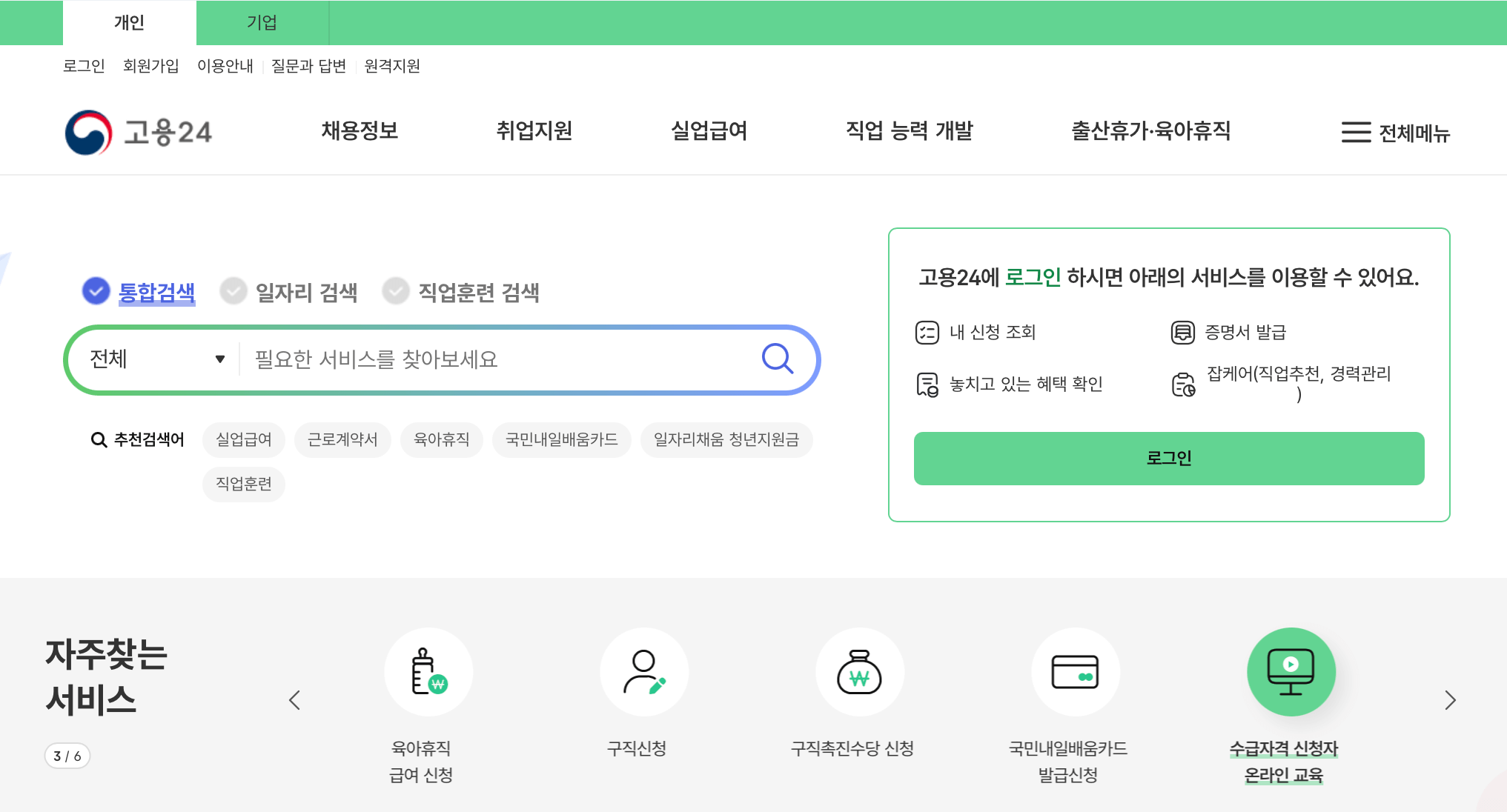Screen dimensions: 1507x812
Task: Open 구직신청 via the person icon
Action: (x=644, y=672)
